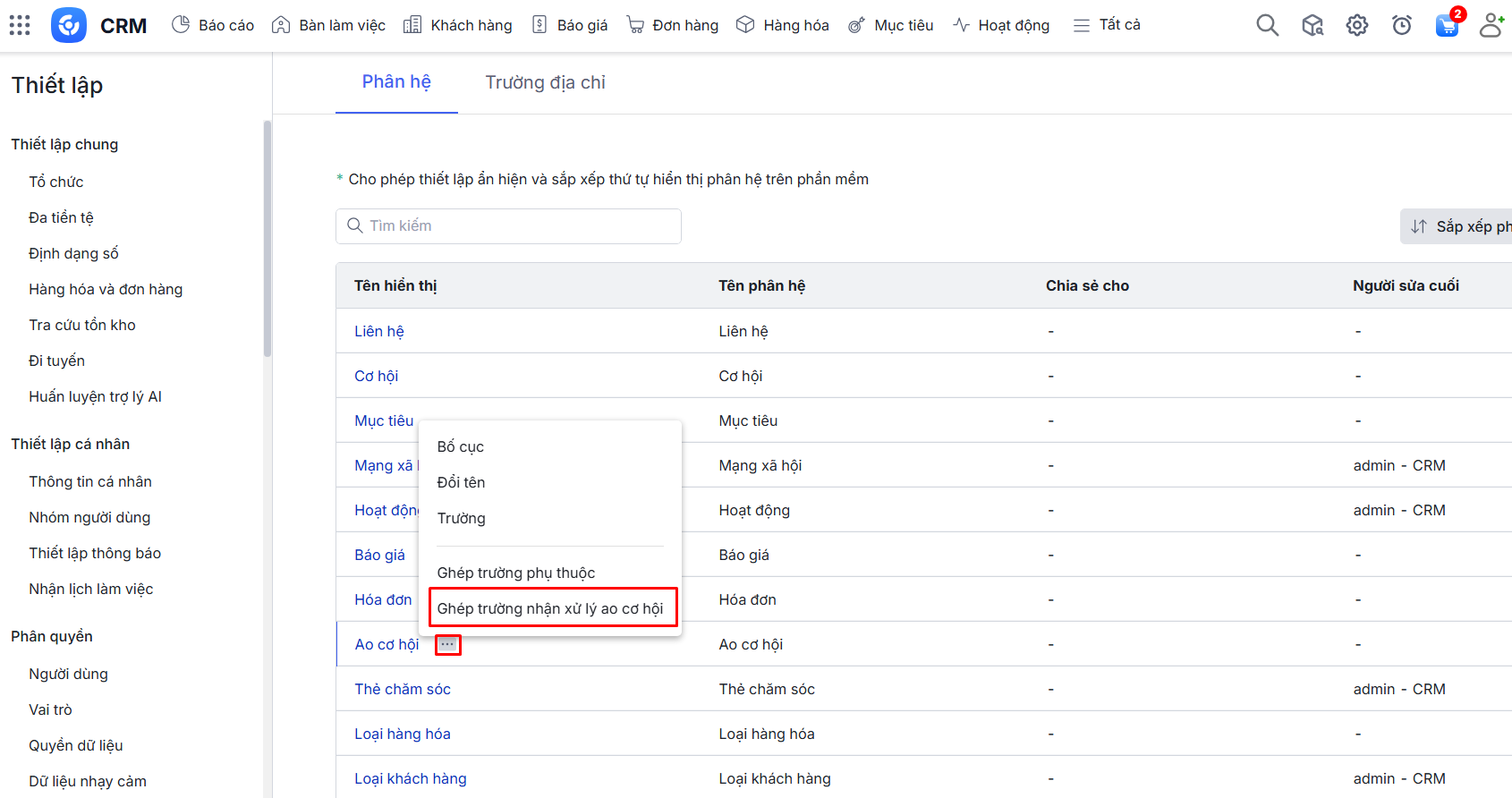The height and width of the screenshot is (798, 1512).
Task: Open the app launcher grid icon
Action: click(x=20, y=25)
